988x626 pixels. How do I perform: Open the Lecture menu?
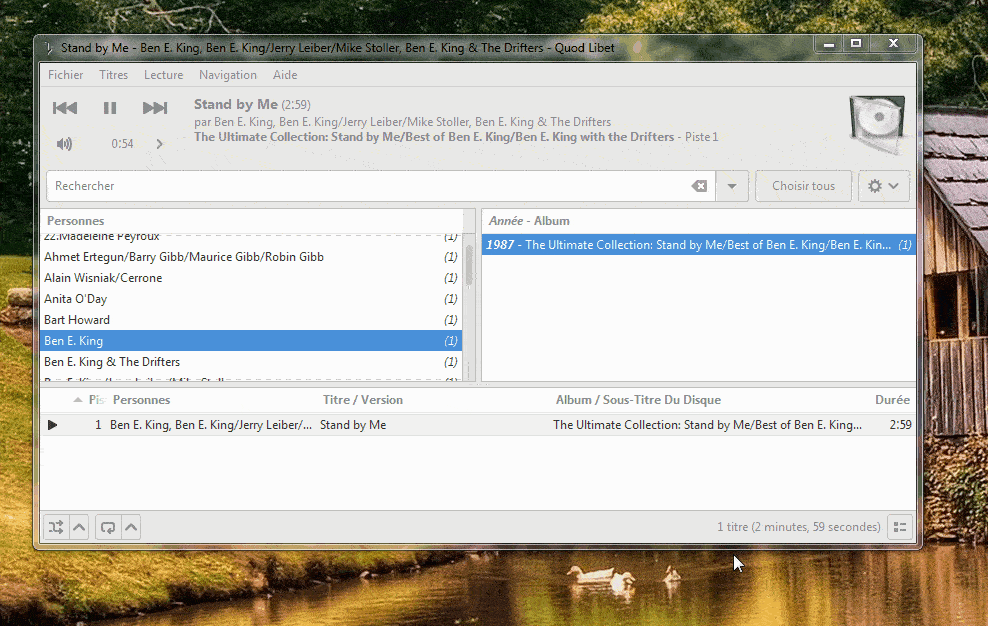click(x=163, y=75)
